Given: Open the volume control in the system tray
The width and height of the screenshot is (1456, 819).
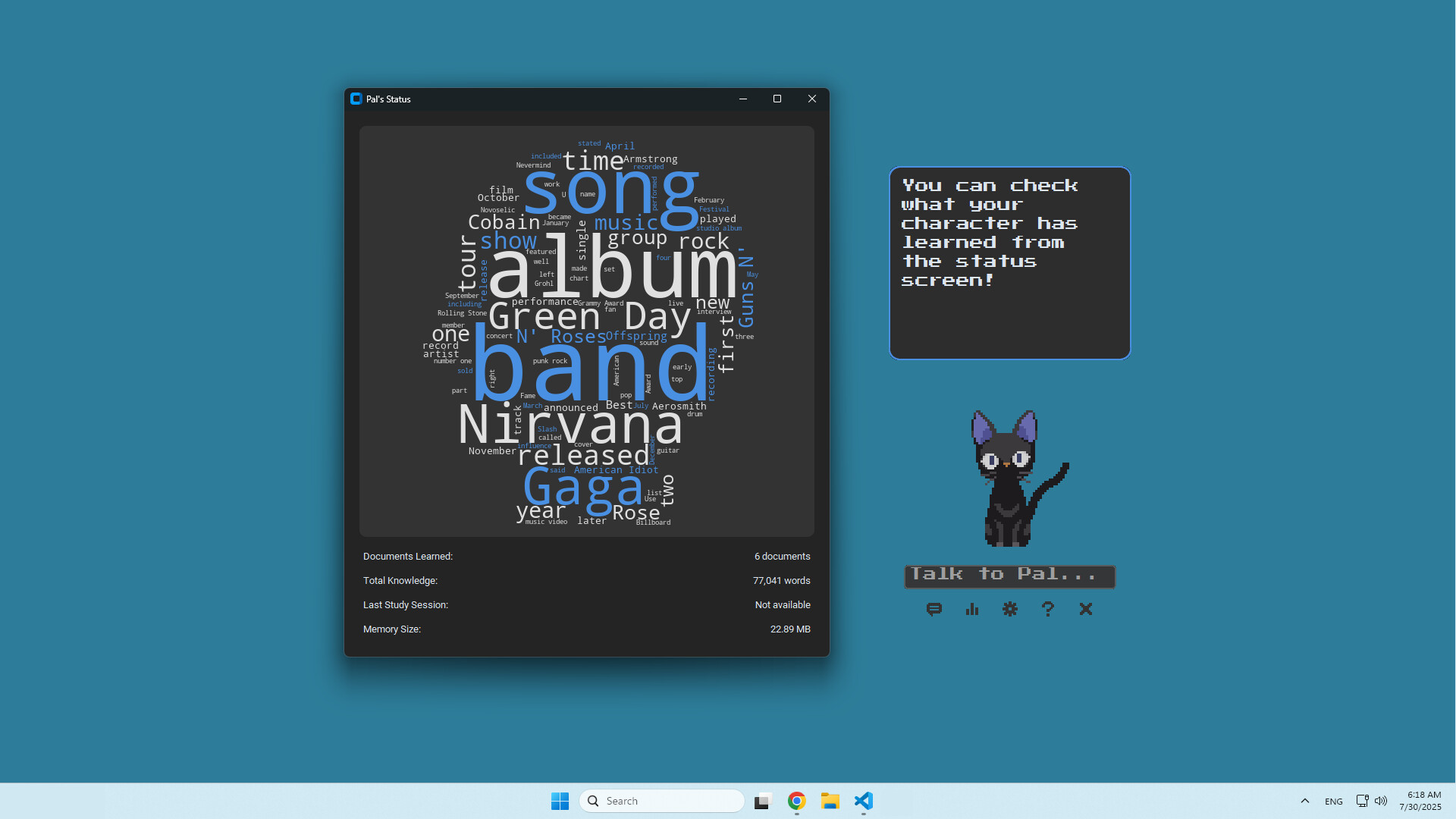Looking at the screenshot, I should tap(1382, 801).
